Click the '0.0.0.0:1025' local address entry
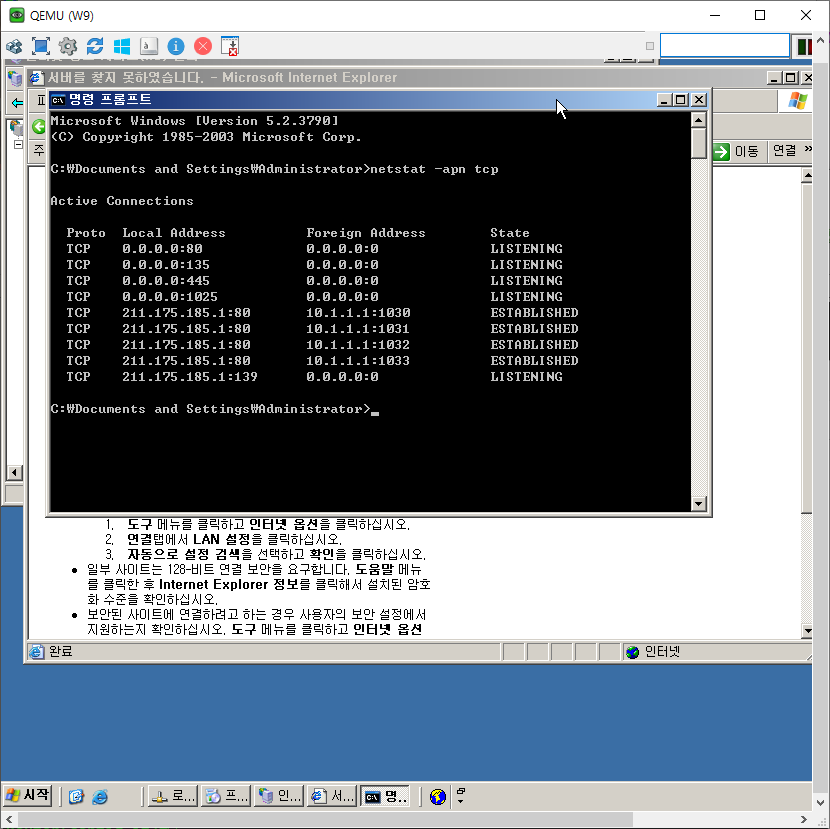 pos(170,297)
